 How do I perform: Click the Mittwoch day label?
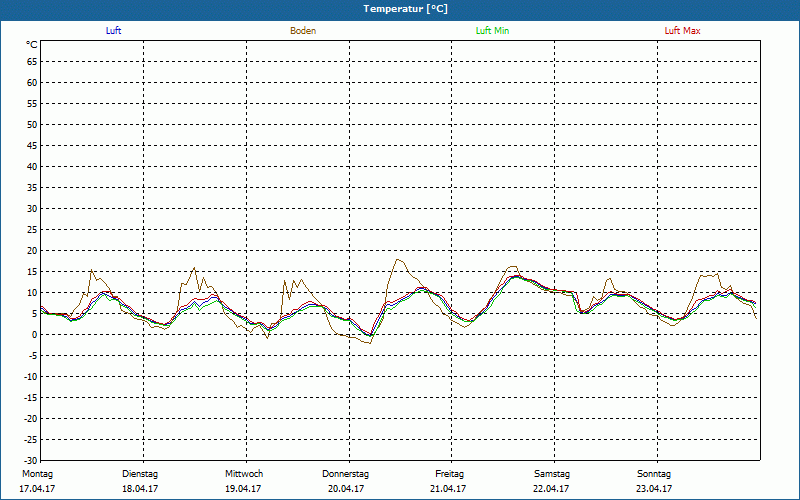[244, 474]
